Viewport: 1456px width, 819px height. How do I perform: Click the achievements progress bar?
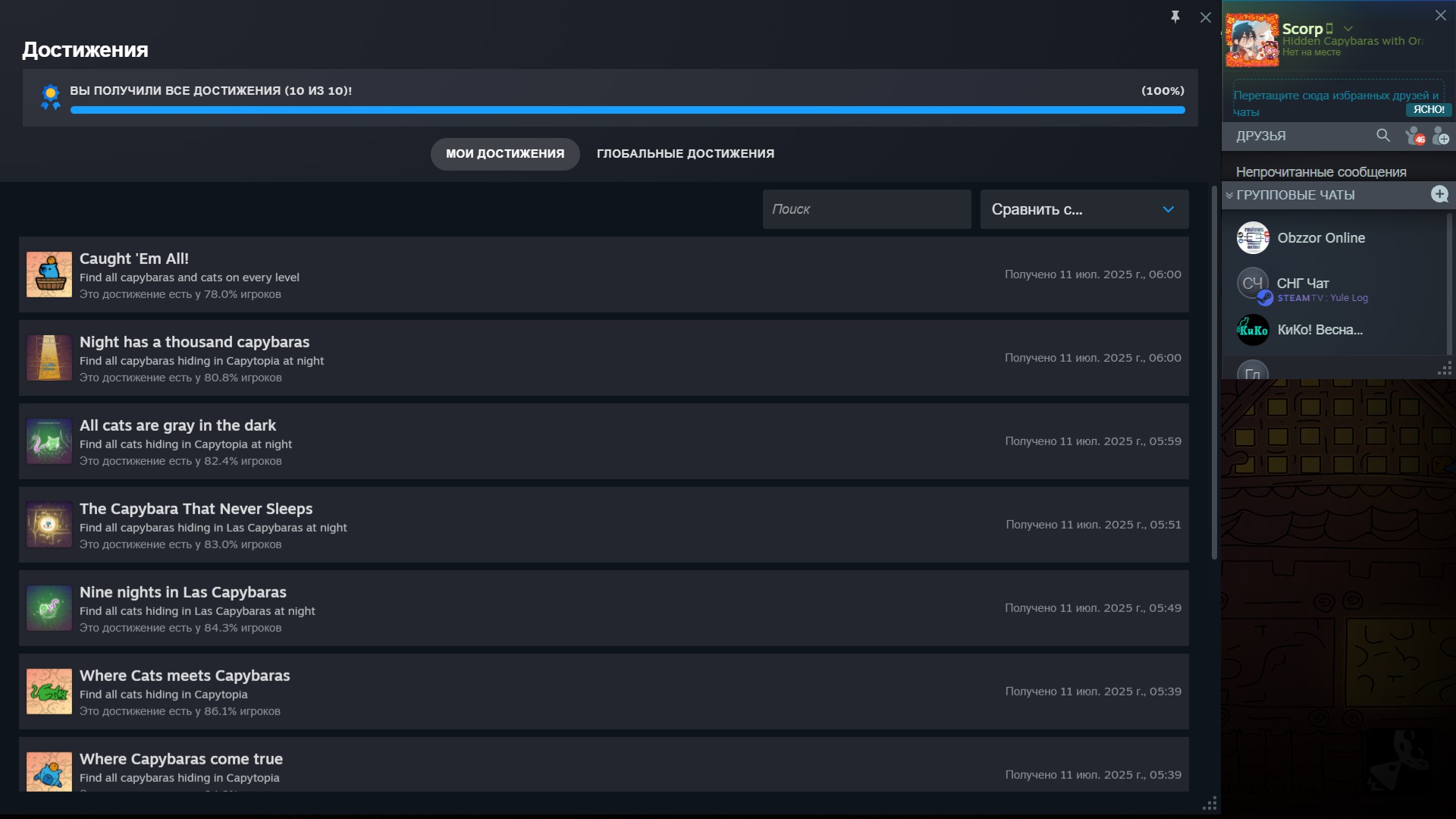(627, 111)
